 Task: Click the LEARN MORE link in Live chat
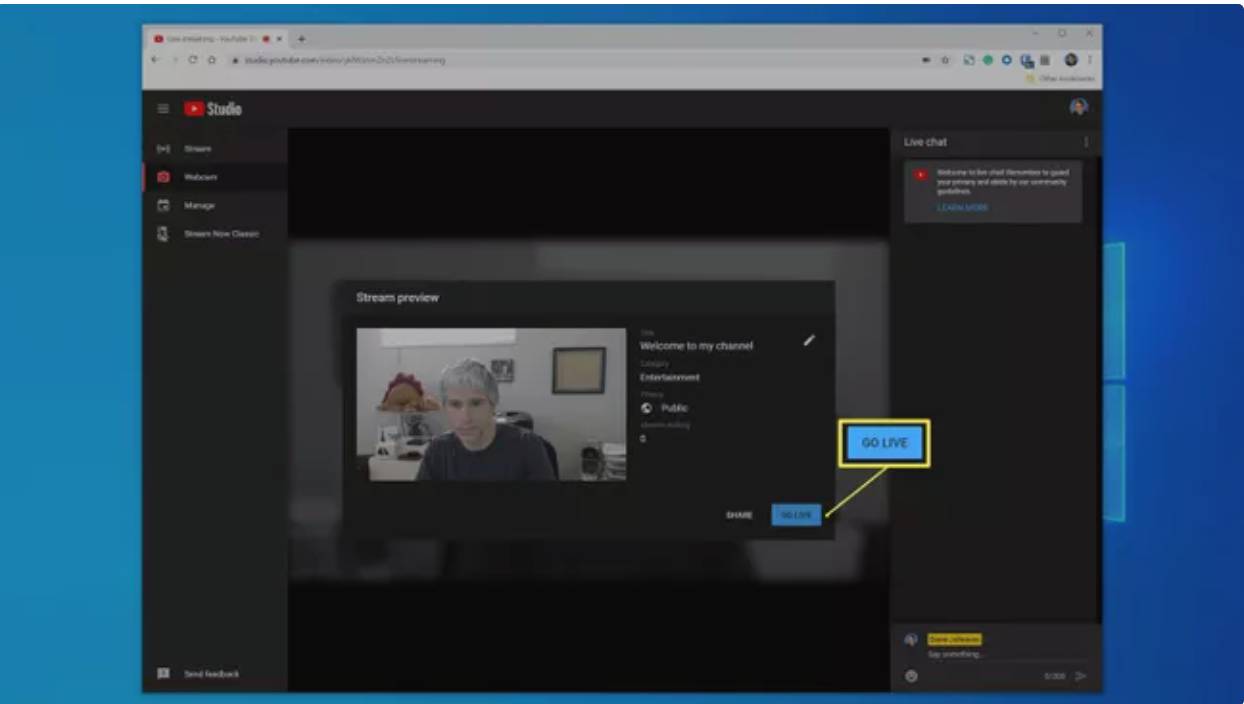[x=962, y=208]
